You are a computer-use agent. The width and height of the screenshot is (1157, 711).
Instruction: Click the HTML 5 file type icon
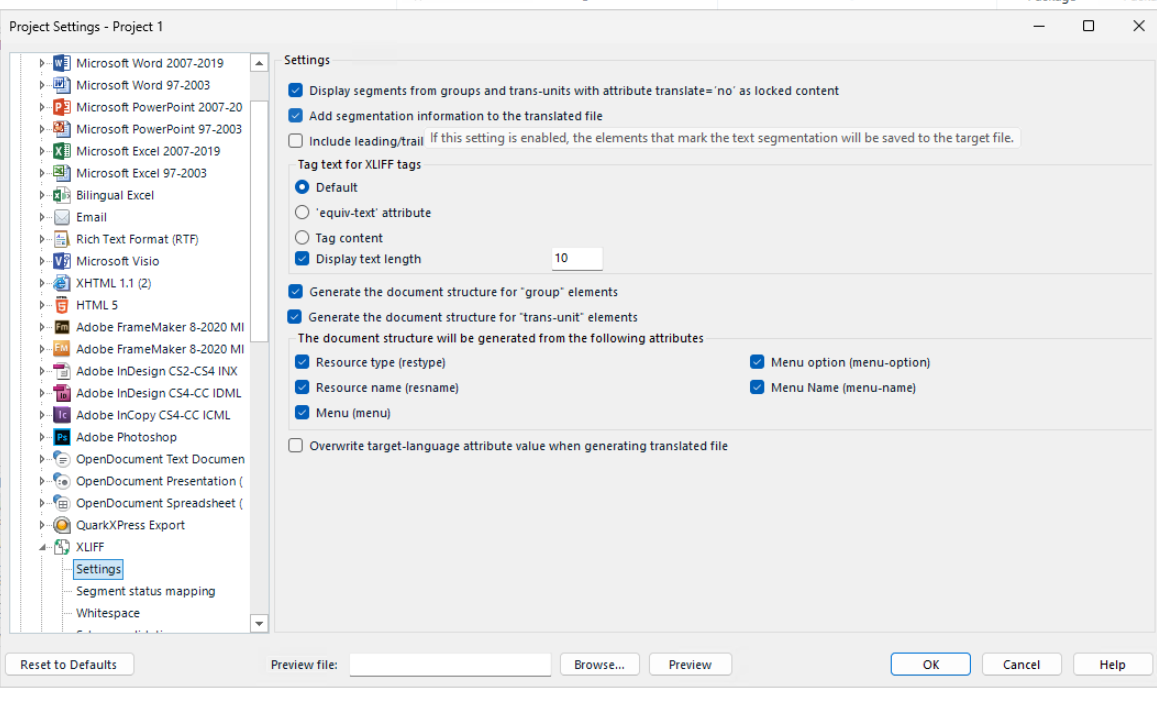tap(61, 305)
